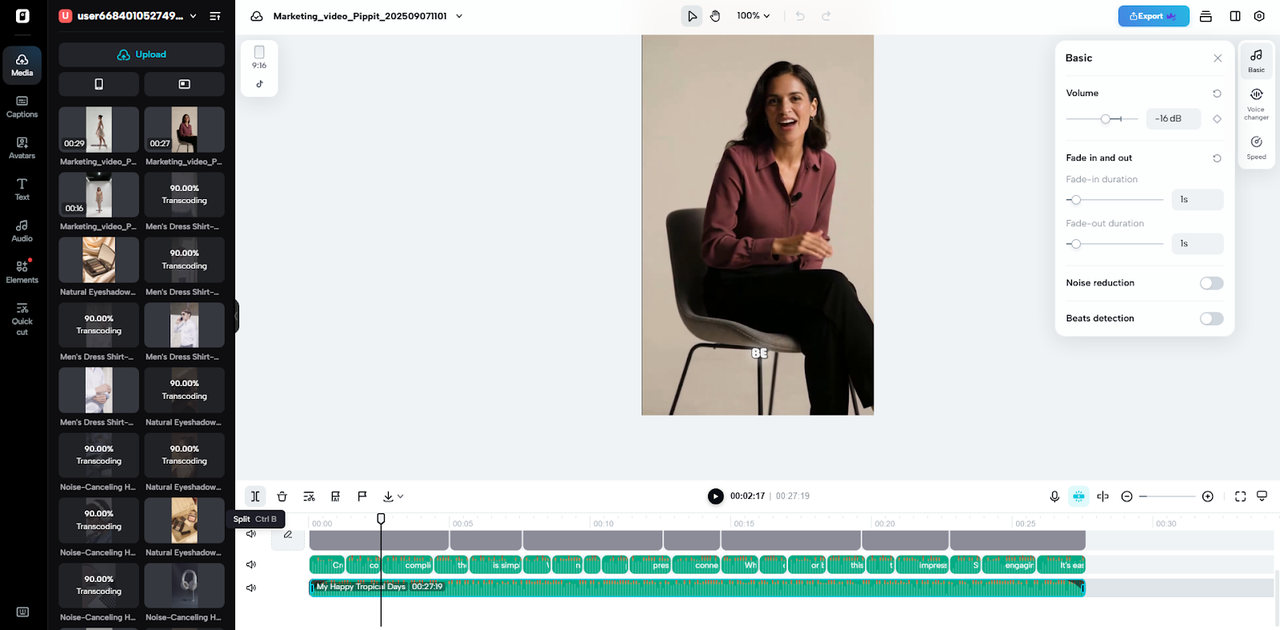The height and width of the screenshot is (630, 1280).
Task: Open the 100% zoom dropdown
Action: [753, 15]
